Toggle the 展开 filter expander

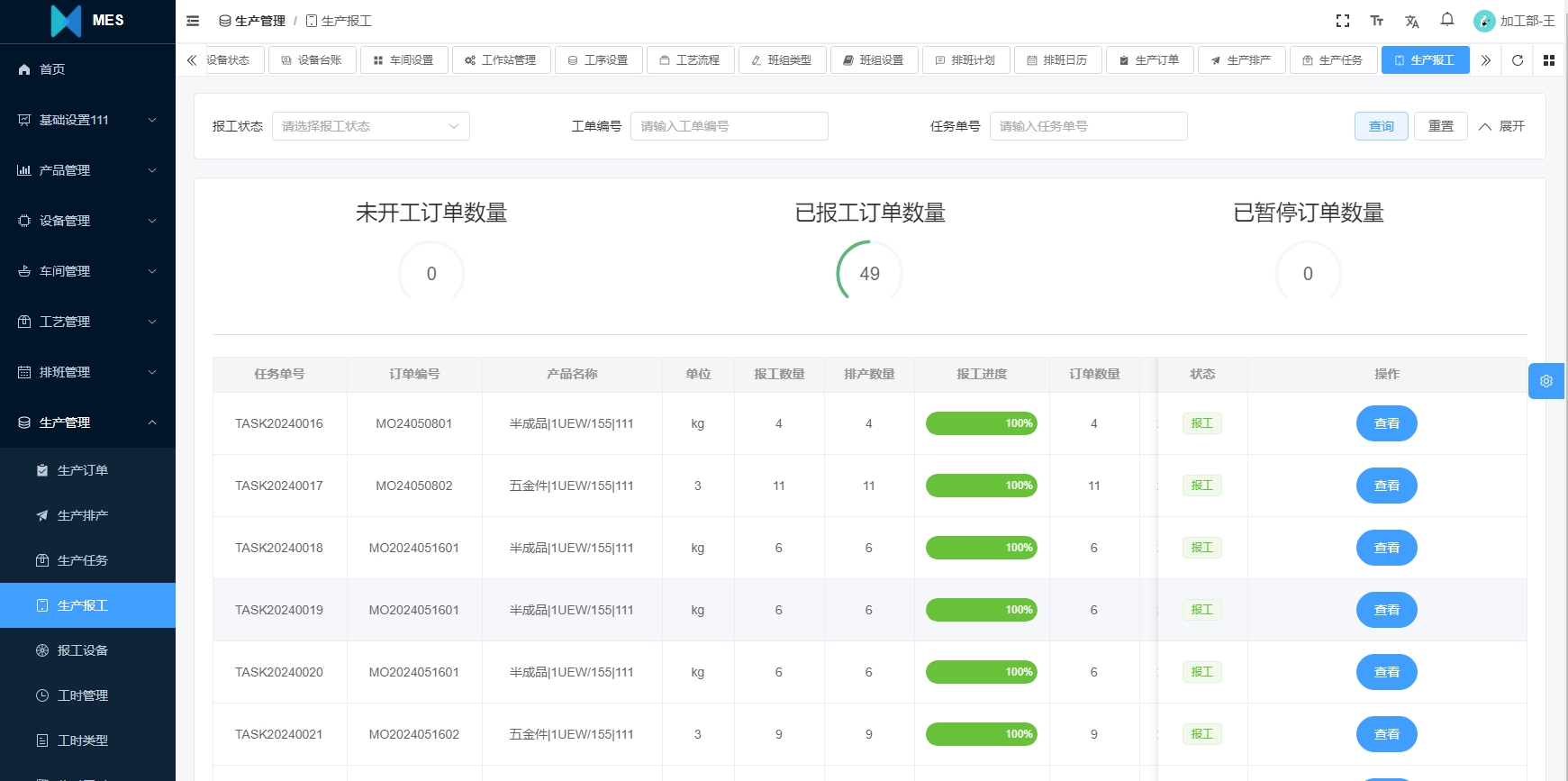tap(1501, 126)
